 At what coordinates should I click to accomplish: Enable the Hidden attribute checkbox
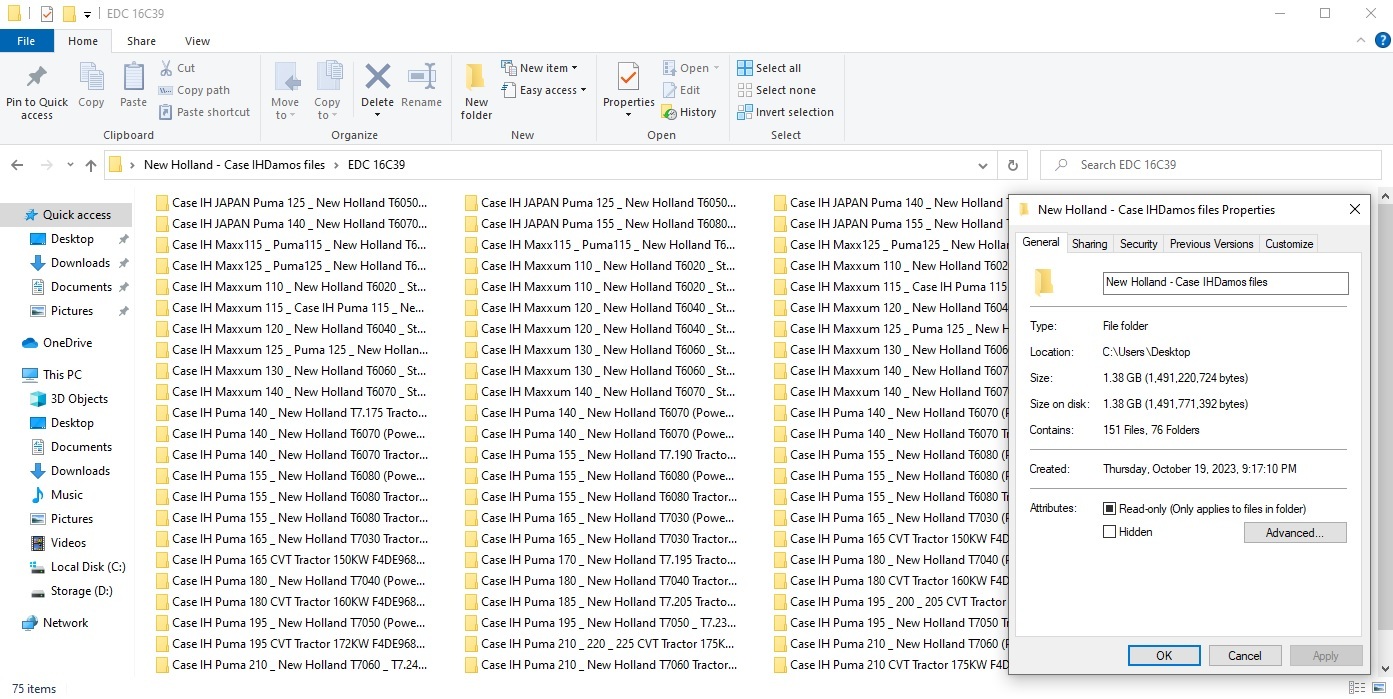pyautogui.click(x=1109, y=532)
